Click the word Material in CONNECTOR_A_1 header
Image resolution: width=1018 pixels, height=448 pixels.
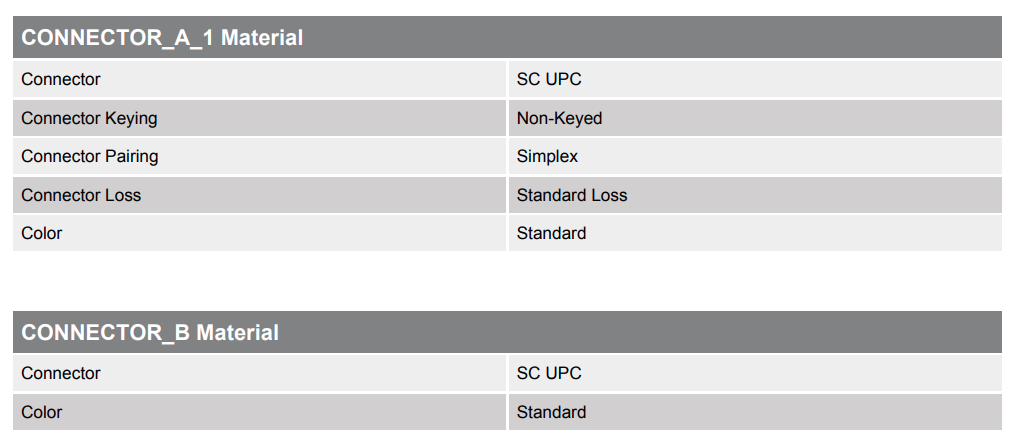pos(262,38)
